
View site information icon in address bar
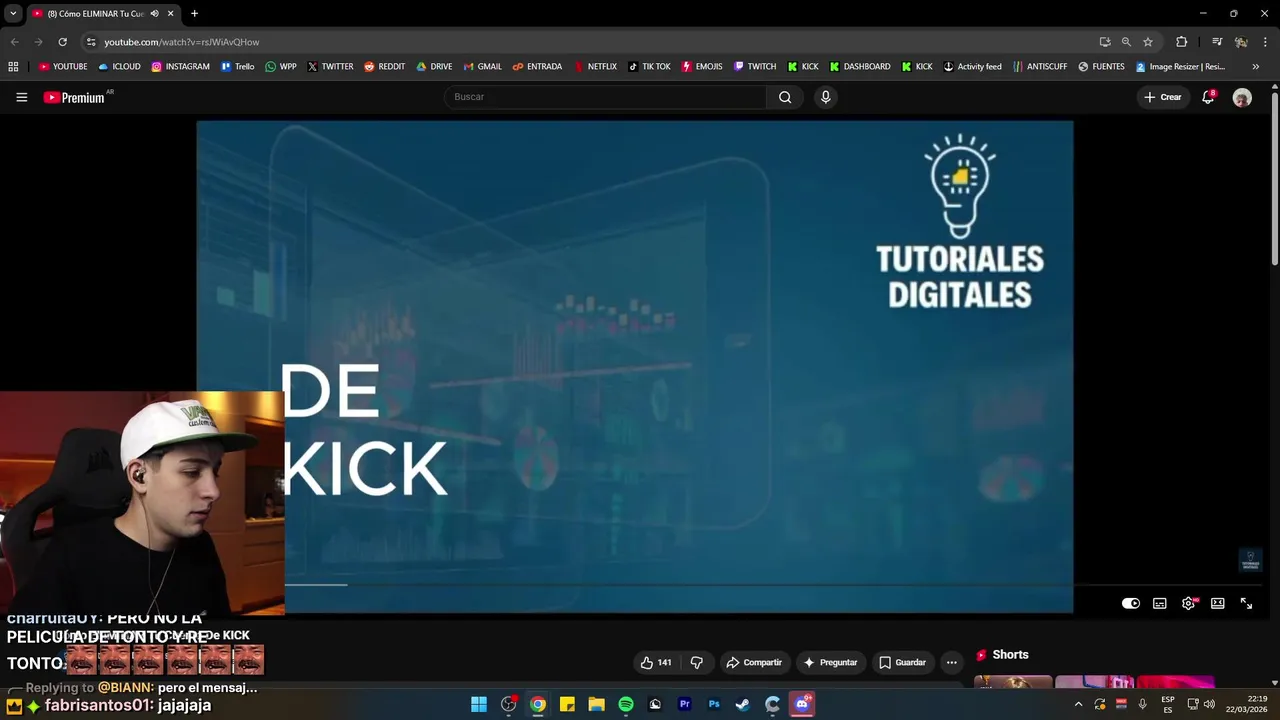[x=91, y=42]
